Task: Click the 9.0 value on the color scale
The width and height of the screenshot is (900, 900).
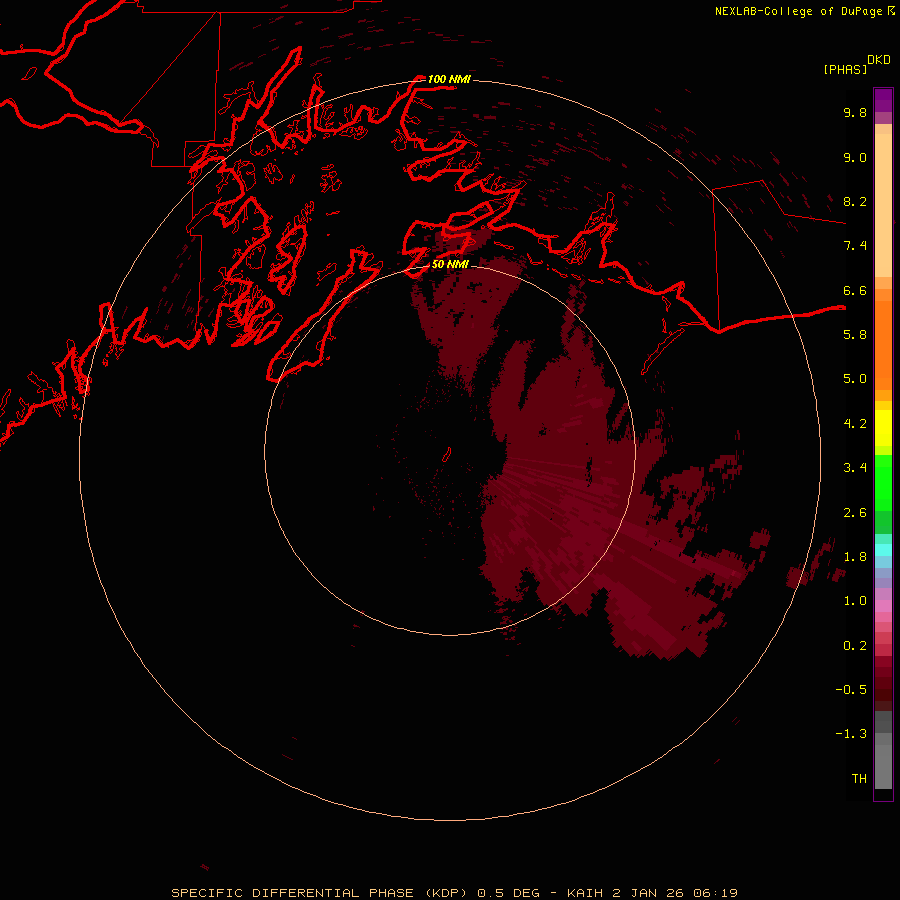Action: click(855, 157)
